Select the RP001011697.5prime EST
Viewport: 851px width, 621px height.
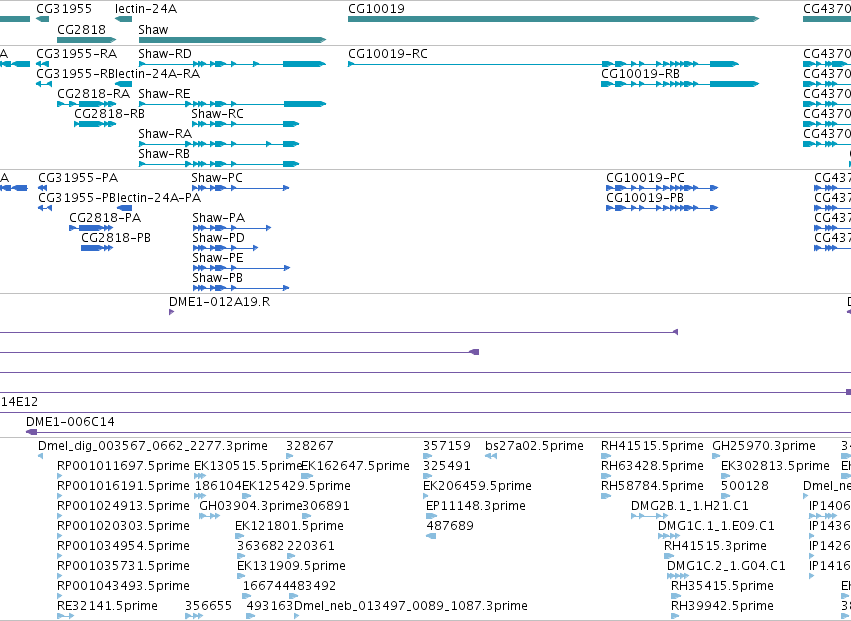pyautogui.click(x=60, y=476)
